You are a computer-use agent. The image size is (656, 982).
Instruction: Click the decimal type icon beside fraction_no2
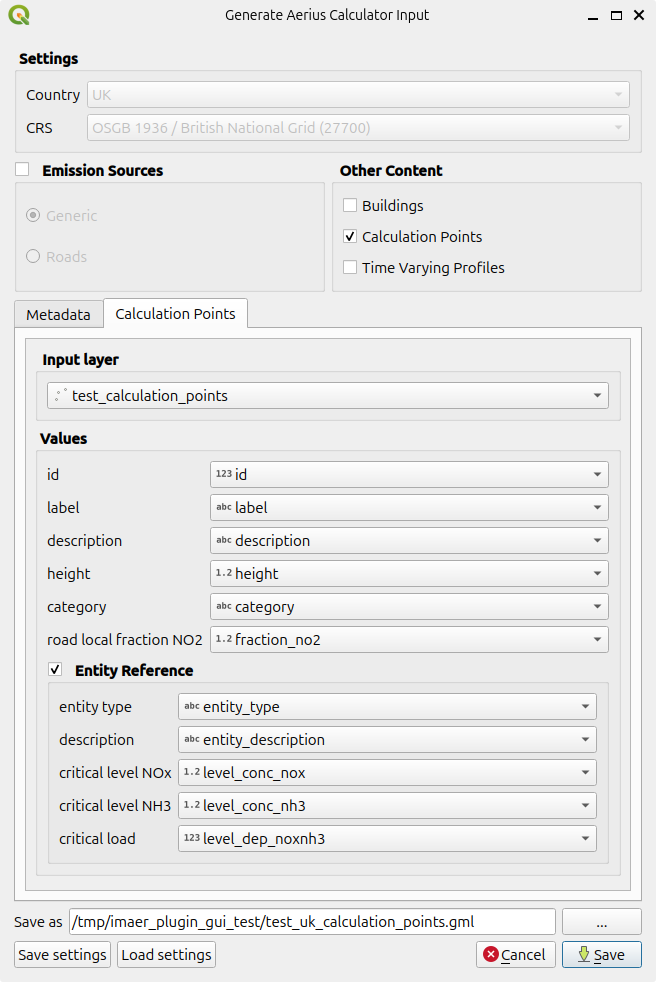(x=223, y=639)
